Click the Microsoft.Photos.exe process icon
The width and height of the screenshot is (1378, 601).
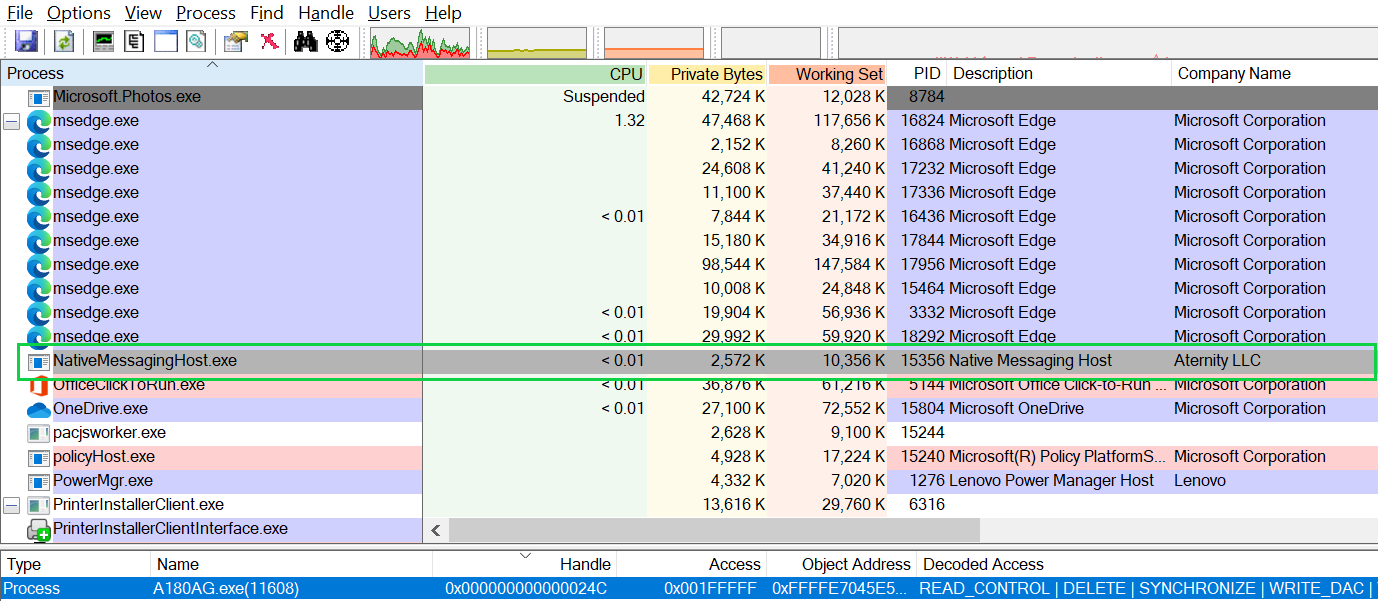coord(39,97)
